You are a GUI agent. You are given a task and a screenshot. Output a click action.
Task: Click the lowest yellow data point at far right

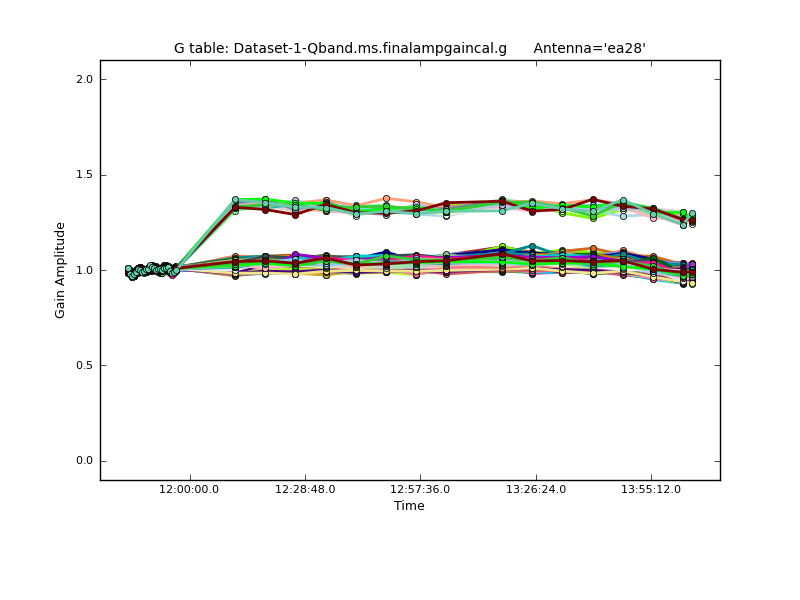tap(691, 283)
